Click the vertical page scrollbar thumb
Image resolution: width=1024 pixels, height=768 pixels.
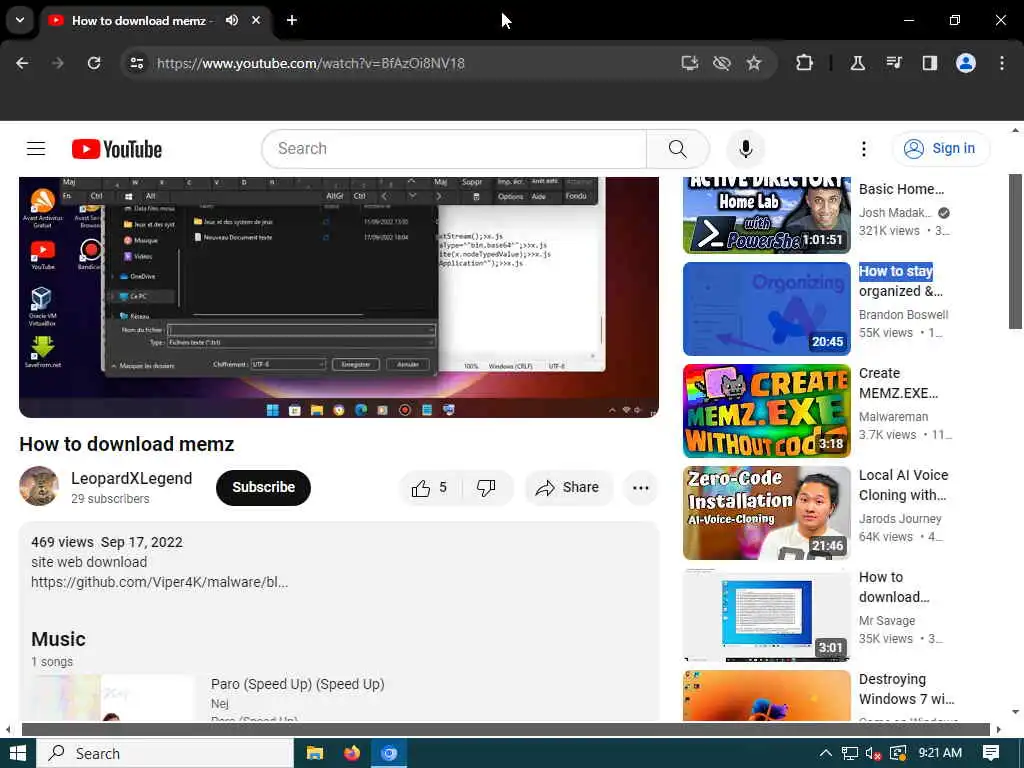pyautogui.click(x=1016, y=251)
